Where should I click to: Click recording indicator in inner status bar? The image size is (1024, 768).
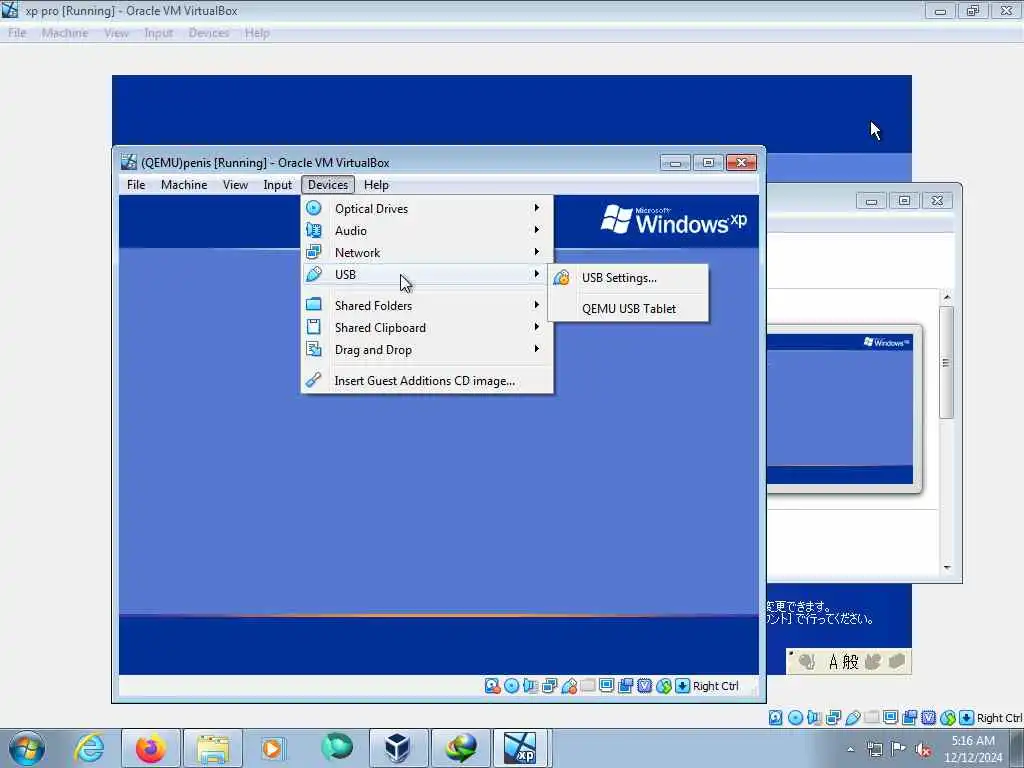626,686
